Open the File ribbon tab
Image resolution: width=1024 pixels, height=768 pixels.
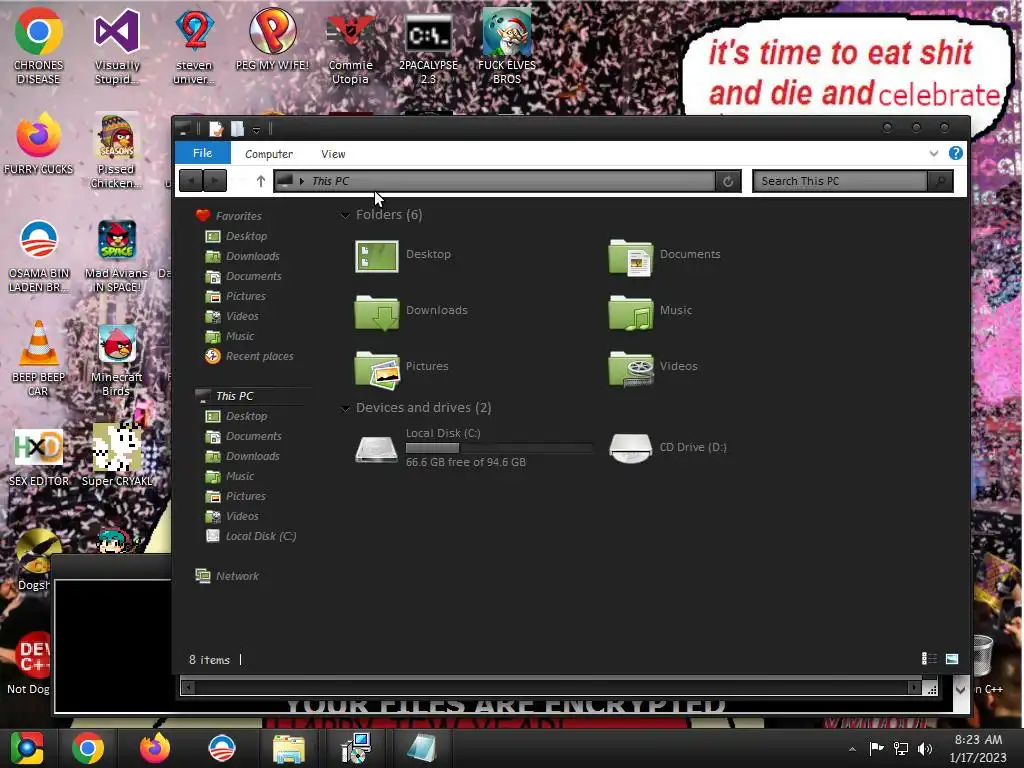point(202,153)
